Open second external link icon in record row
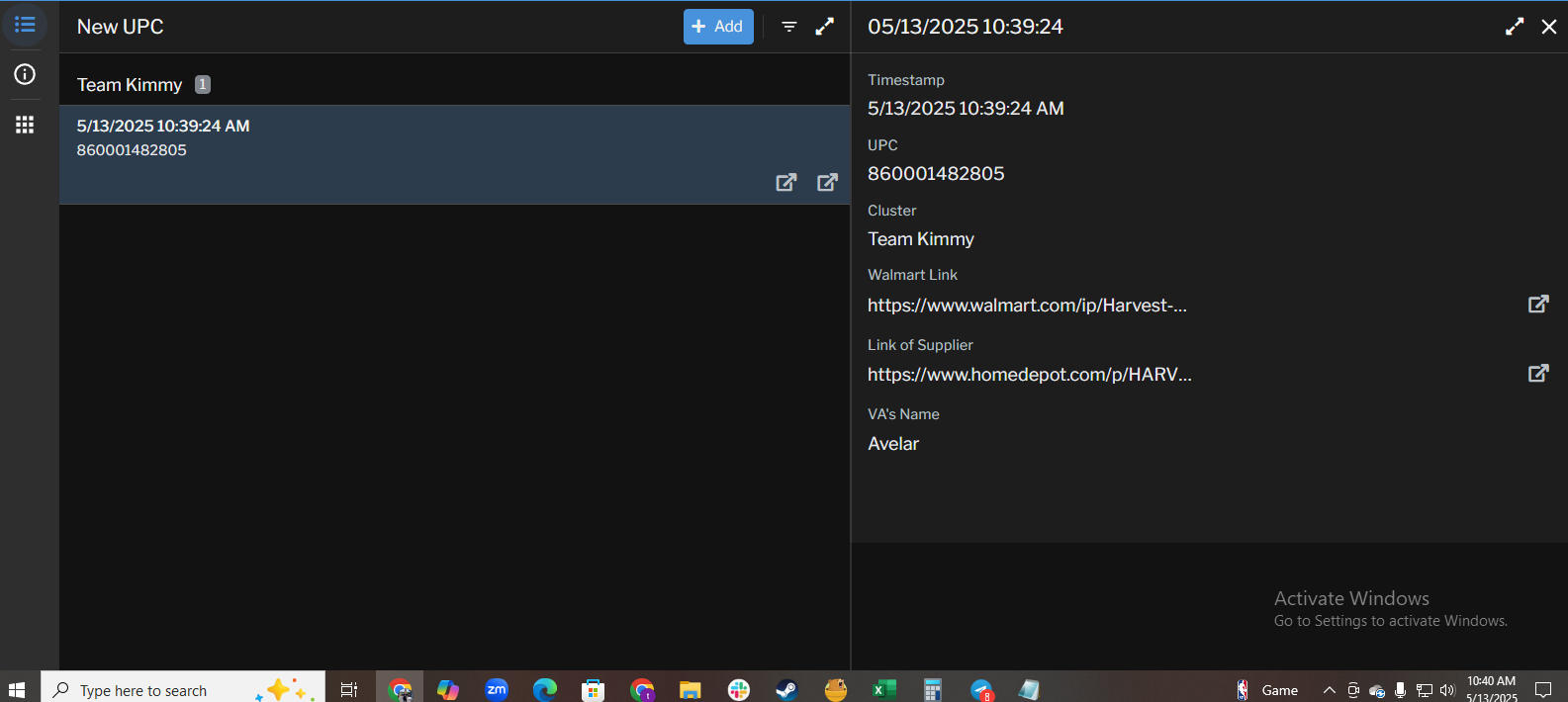 click(x=827, y=182)
